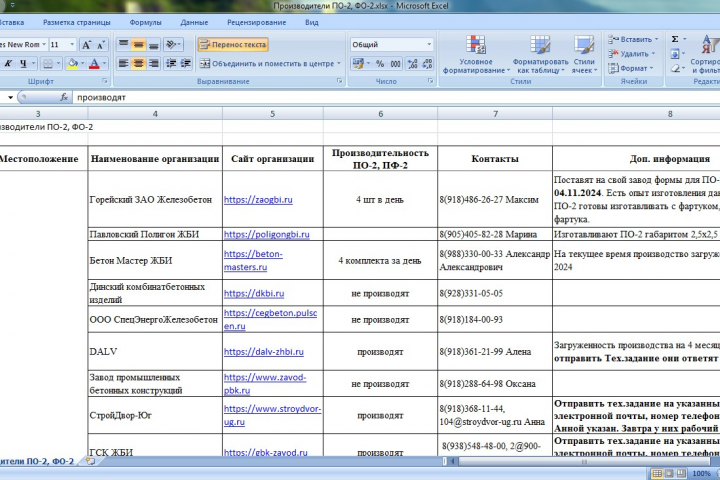720x480 pixels.
Task: Decrease decimal places
Action: (x=427, y=63)
